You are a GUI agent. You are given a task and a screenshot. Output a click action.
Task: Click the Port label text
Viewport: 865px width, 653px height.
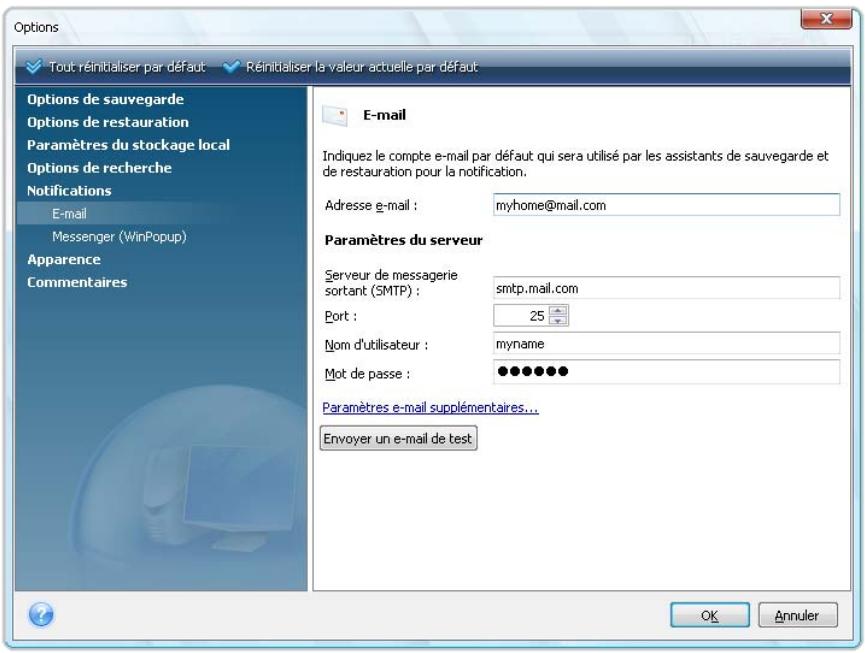(340, 317)
